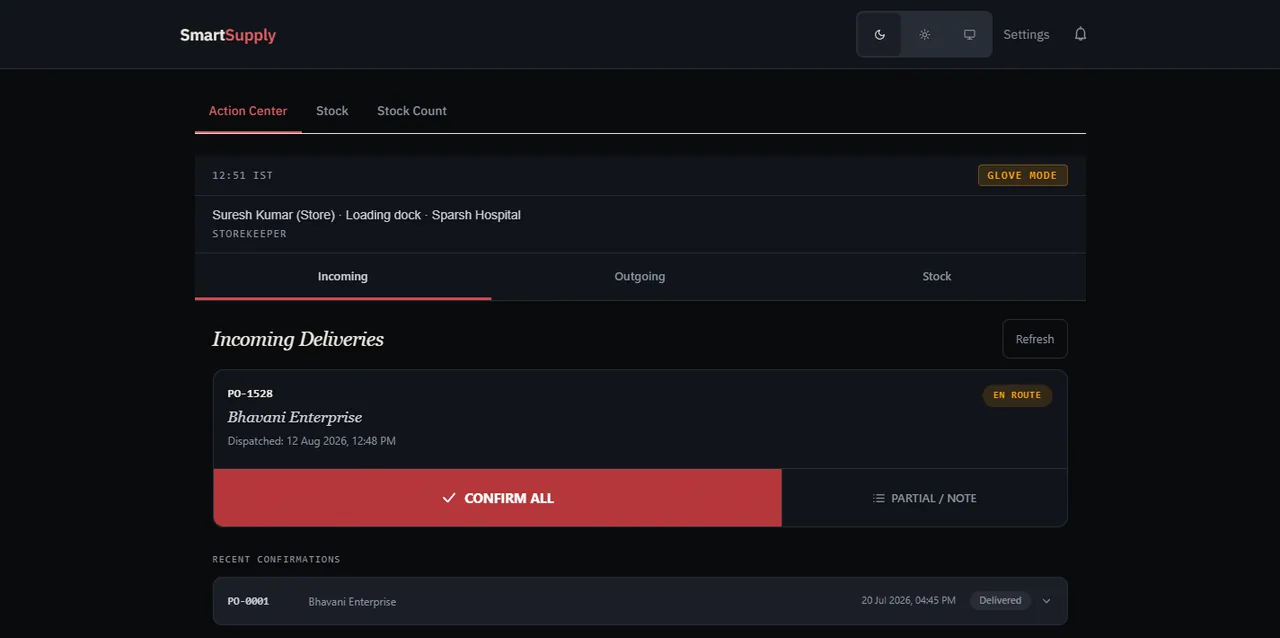Click the Delivered badge on PO-0001
1280x638 pixels.
pos(1000,601)
